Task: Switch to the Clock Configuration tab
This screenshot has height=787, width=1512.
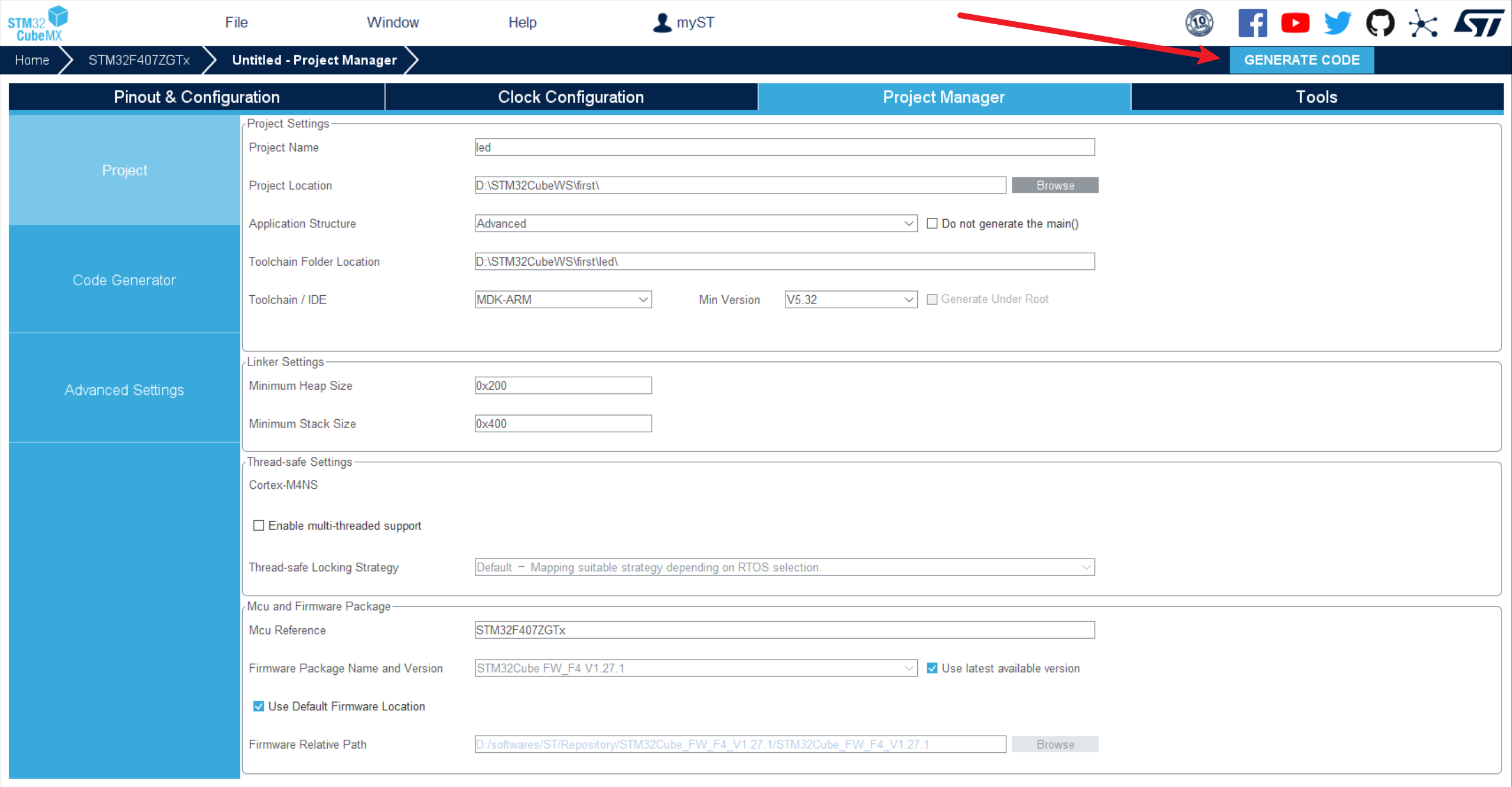Action: click(571, 97)
